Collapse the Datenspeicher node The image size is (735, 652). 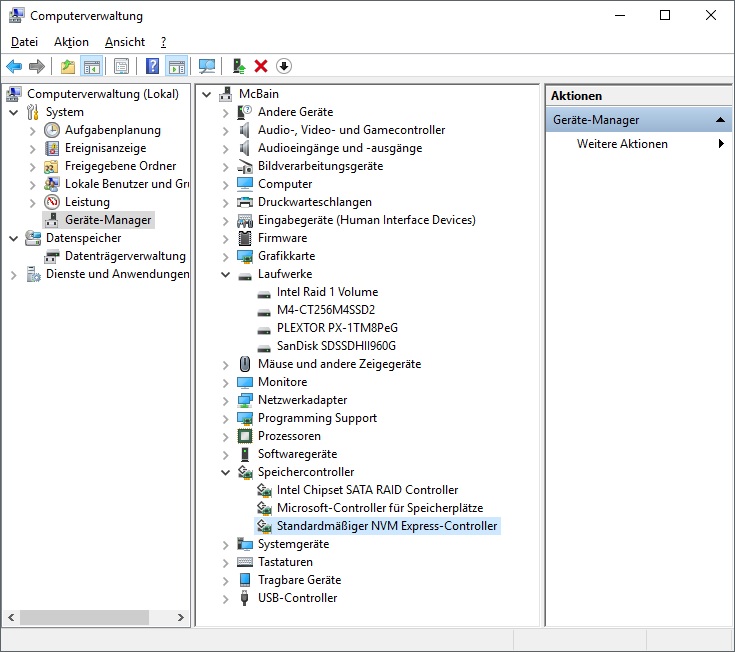click(14, 239)
